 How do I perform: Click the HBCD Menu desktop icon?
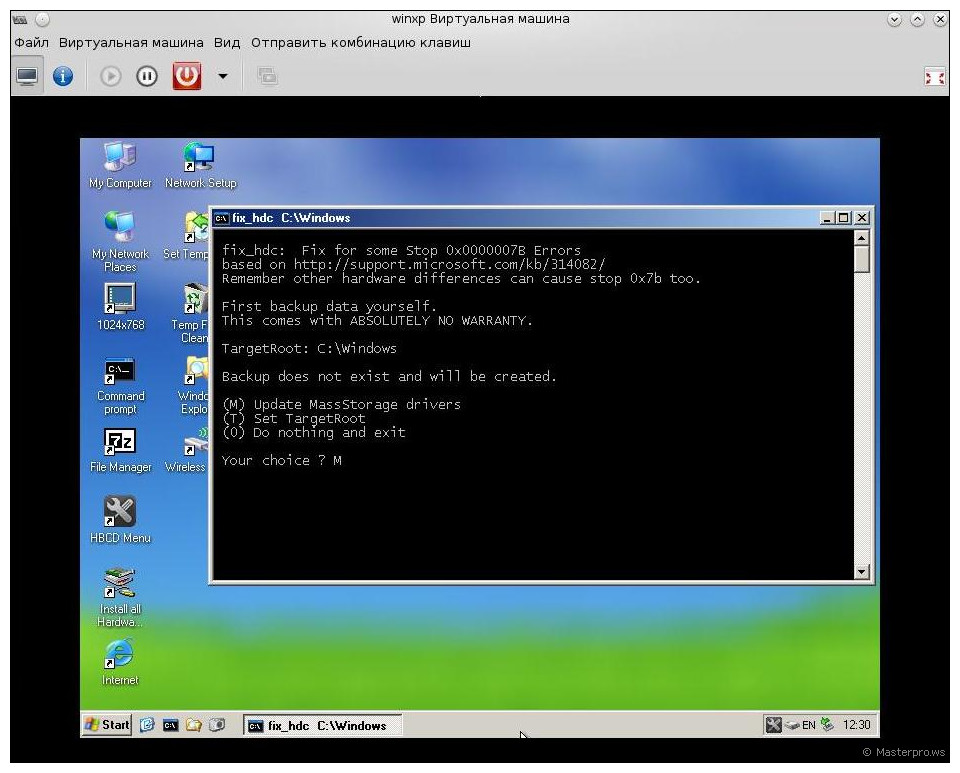(x=120, y=520)
